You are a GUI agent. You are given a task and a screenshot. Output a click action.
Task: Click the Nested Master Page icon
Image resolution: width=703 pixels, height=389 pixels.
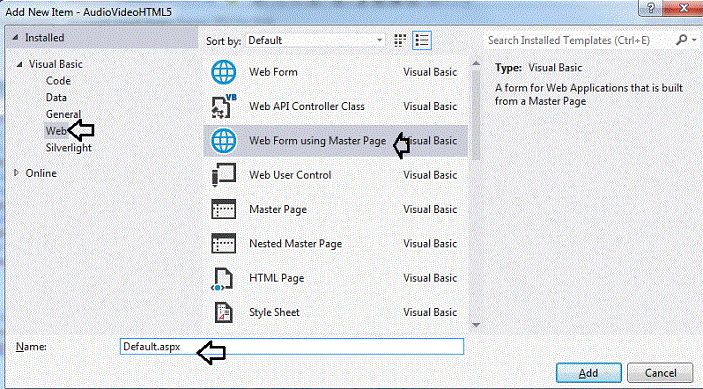(223, 243)
